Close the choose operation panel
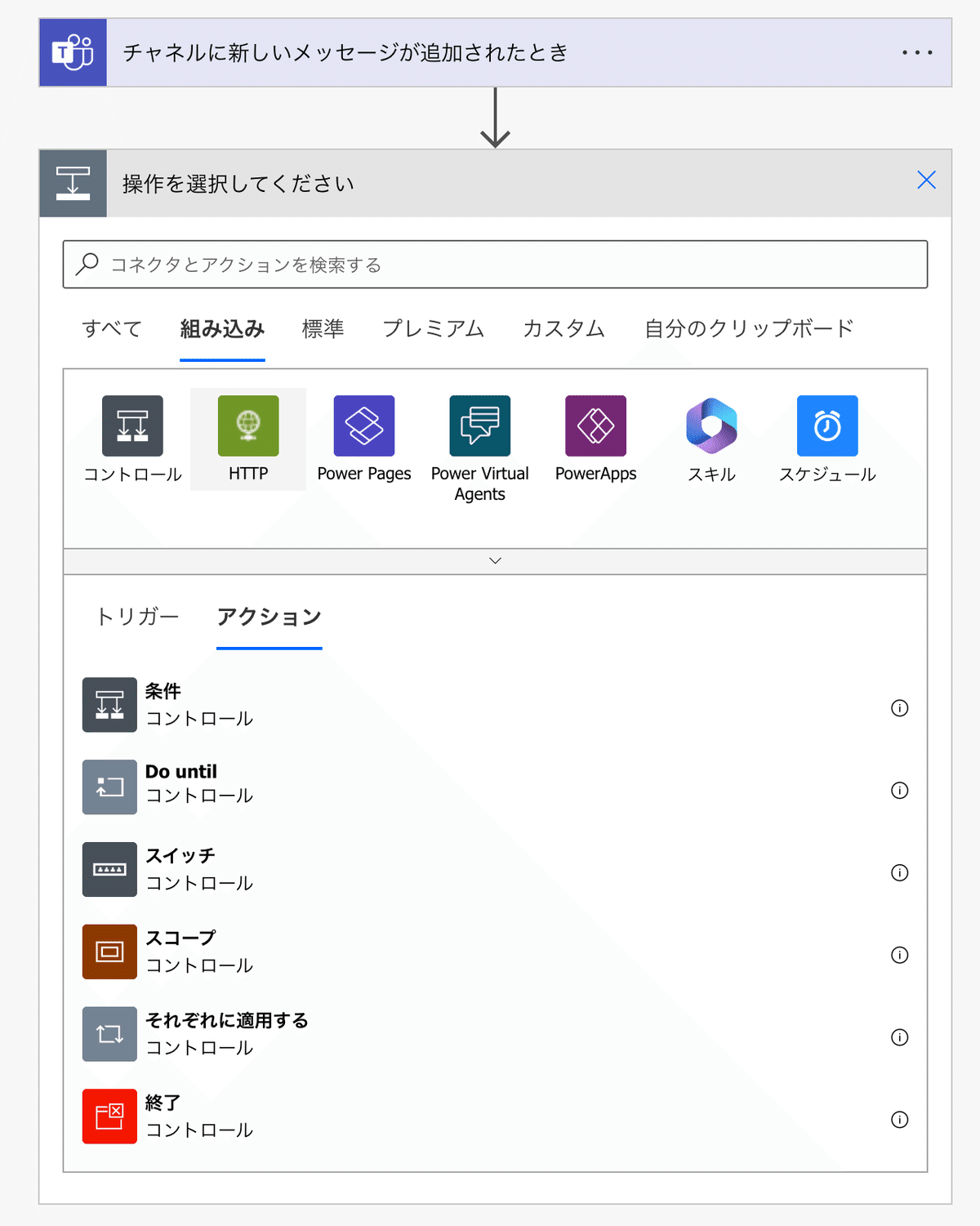The image size is (980, 1226). (926, 180)
